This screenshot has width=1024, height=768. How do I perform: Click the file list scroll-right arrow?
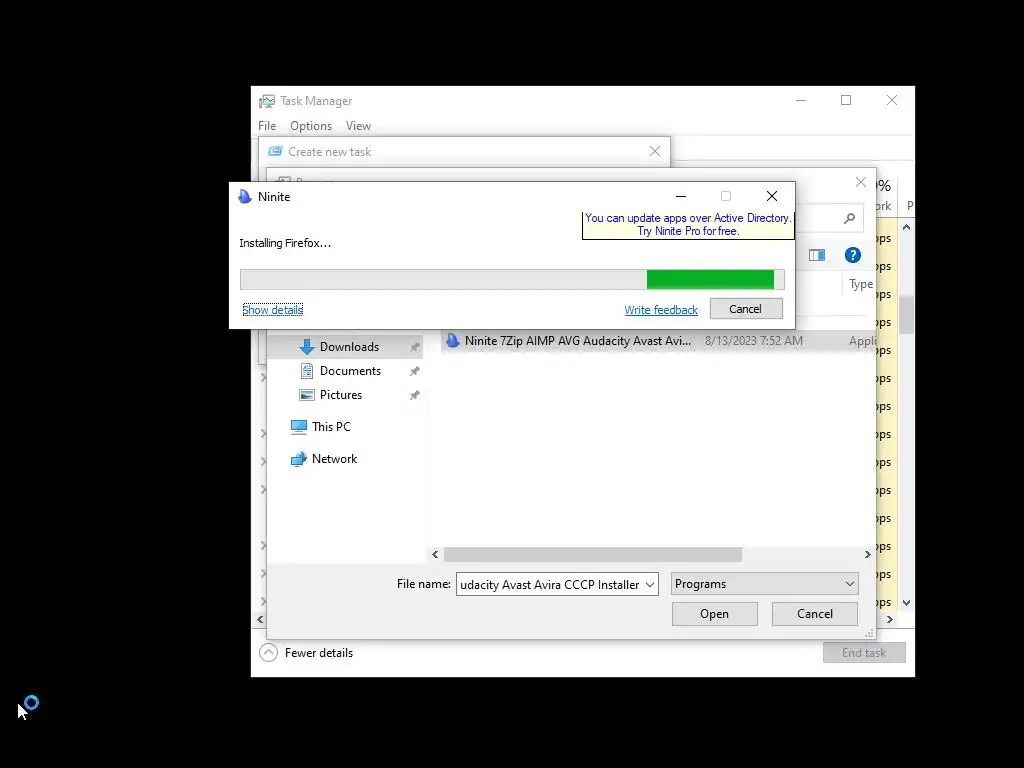pyautogui.click(x=867, y=554)
